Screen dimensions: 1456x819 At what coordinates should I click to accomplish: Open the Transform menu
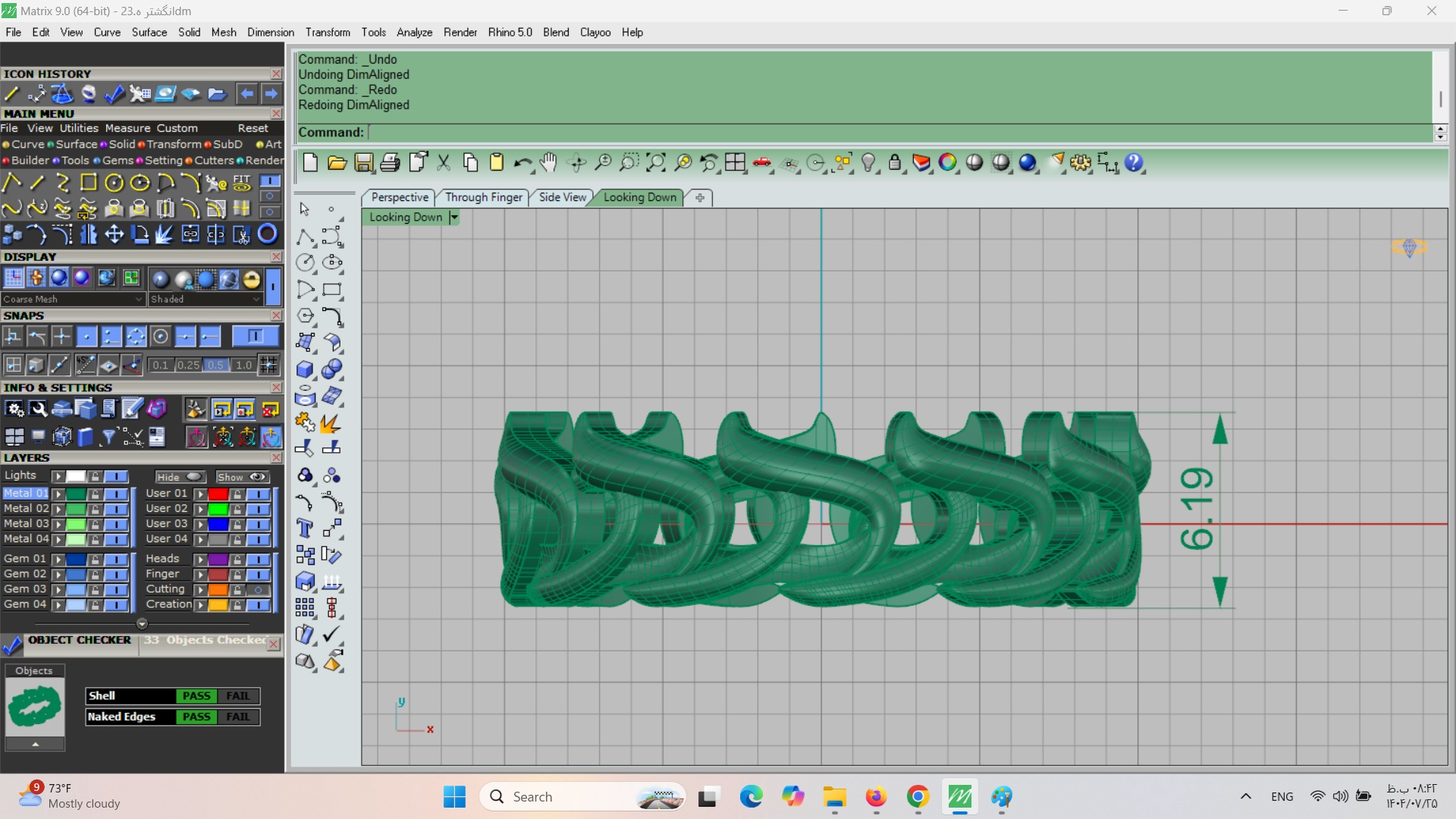click(328, 33)
